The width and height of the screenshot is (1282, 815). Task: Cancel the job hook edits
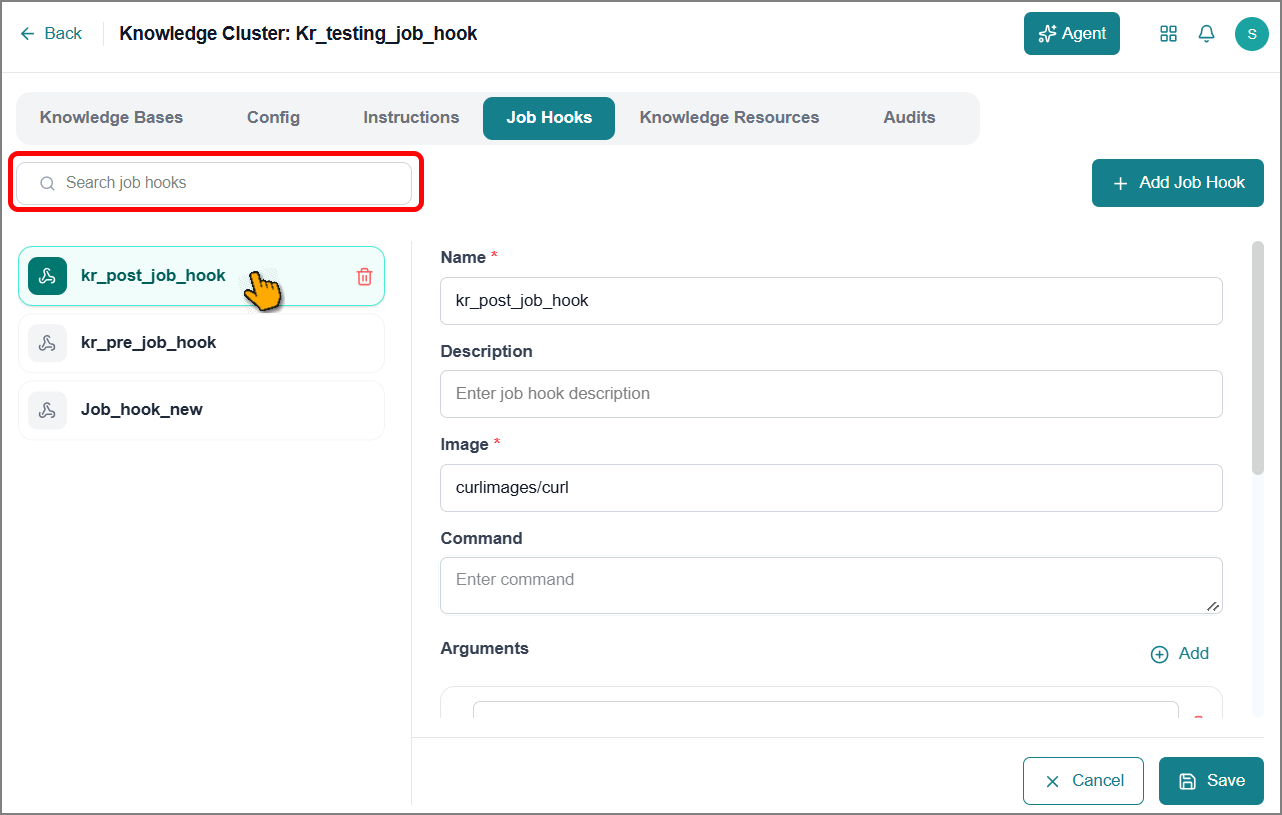point(1083,781)
